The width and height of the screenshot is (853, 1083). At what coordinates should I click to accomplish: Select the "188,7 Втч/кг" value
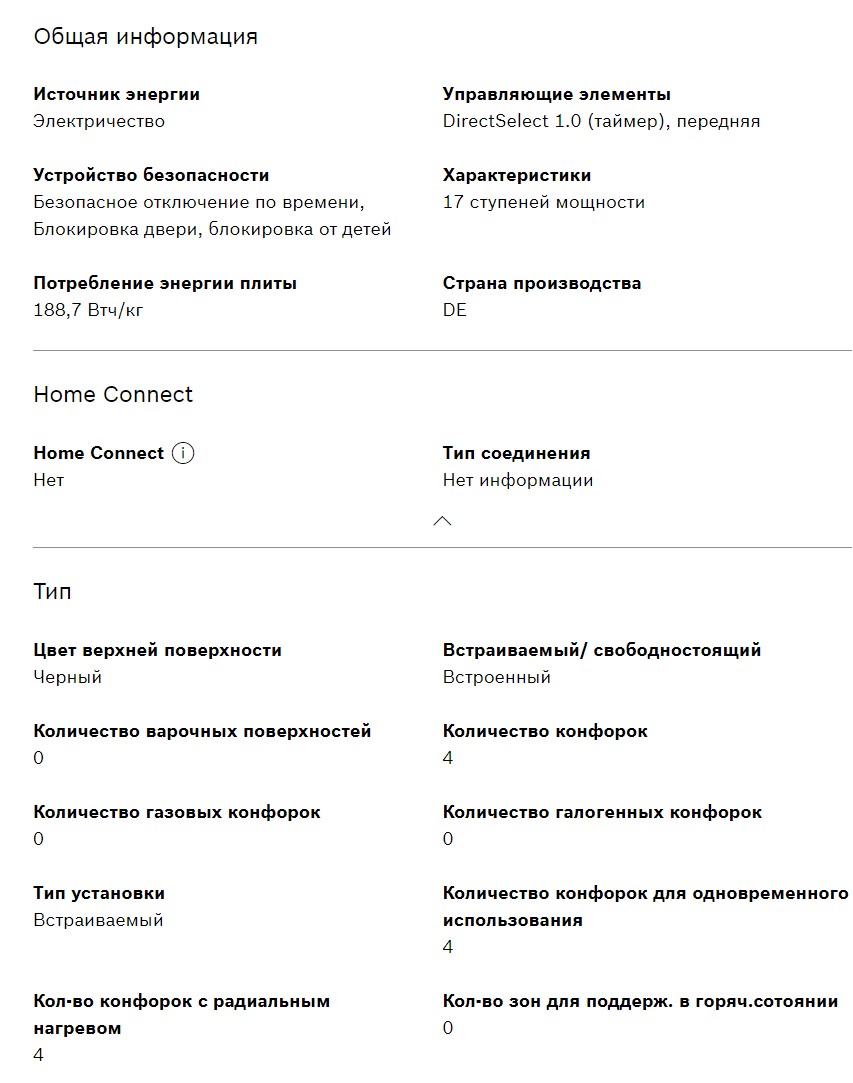(x=88, y=310)
